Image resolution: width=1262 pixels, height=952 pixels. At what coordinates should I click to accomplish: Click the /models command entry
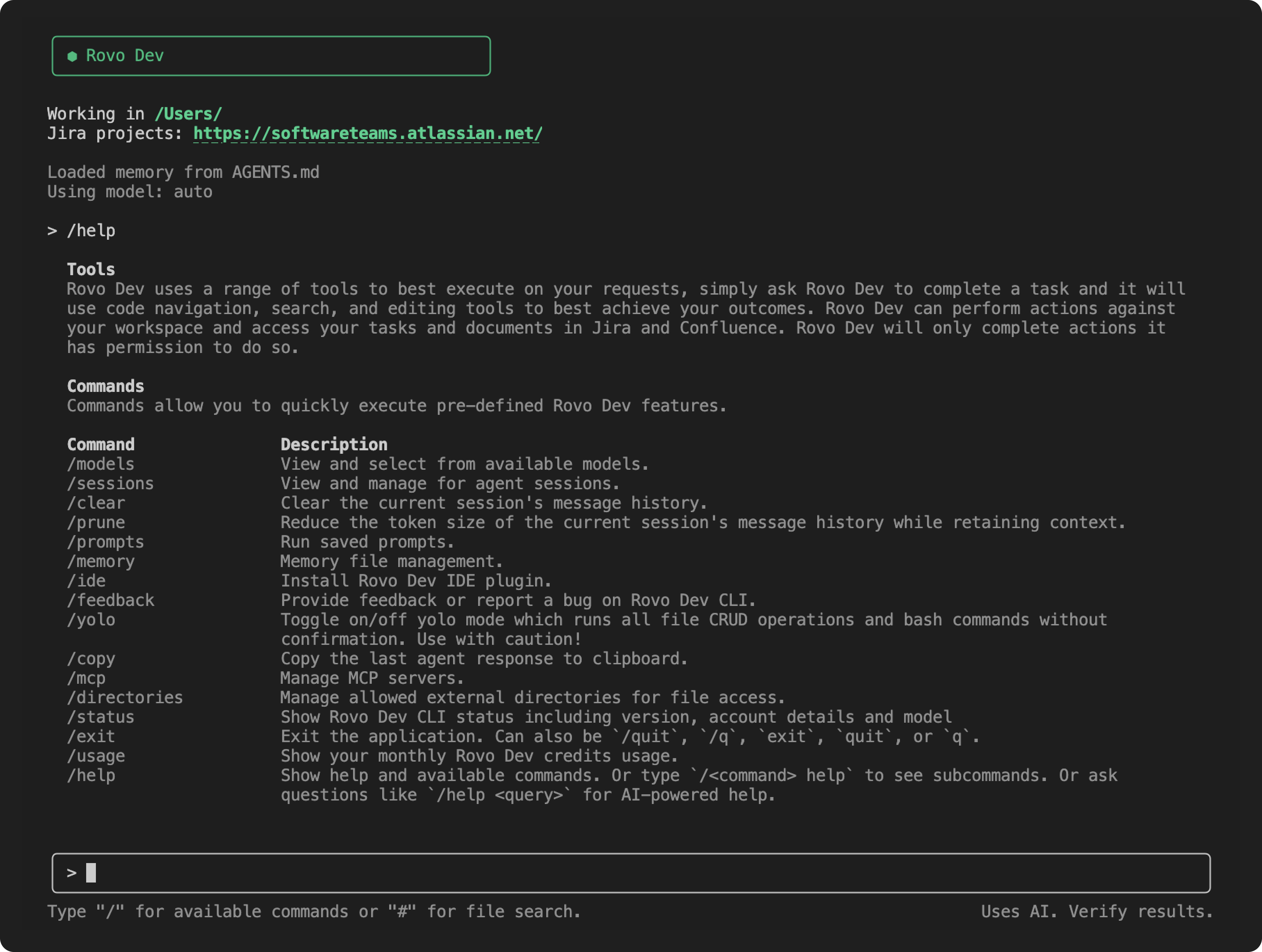100,464
